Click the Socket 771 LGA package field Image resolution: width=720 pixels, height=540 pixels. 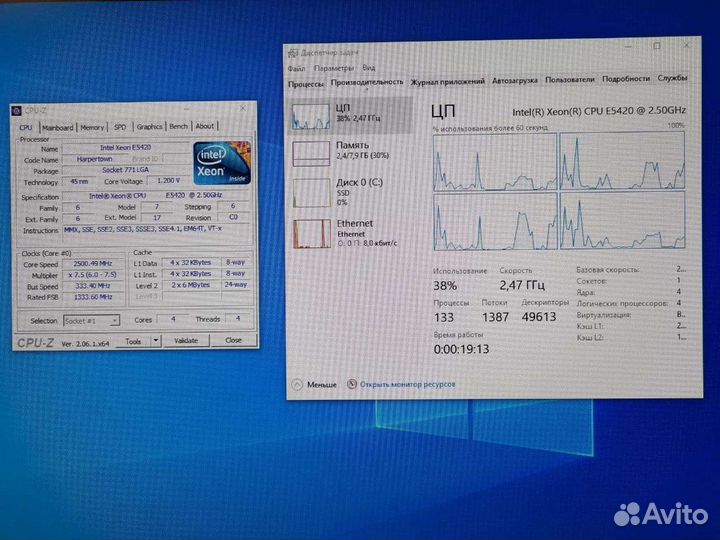click(x=125, y=170)
